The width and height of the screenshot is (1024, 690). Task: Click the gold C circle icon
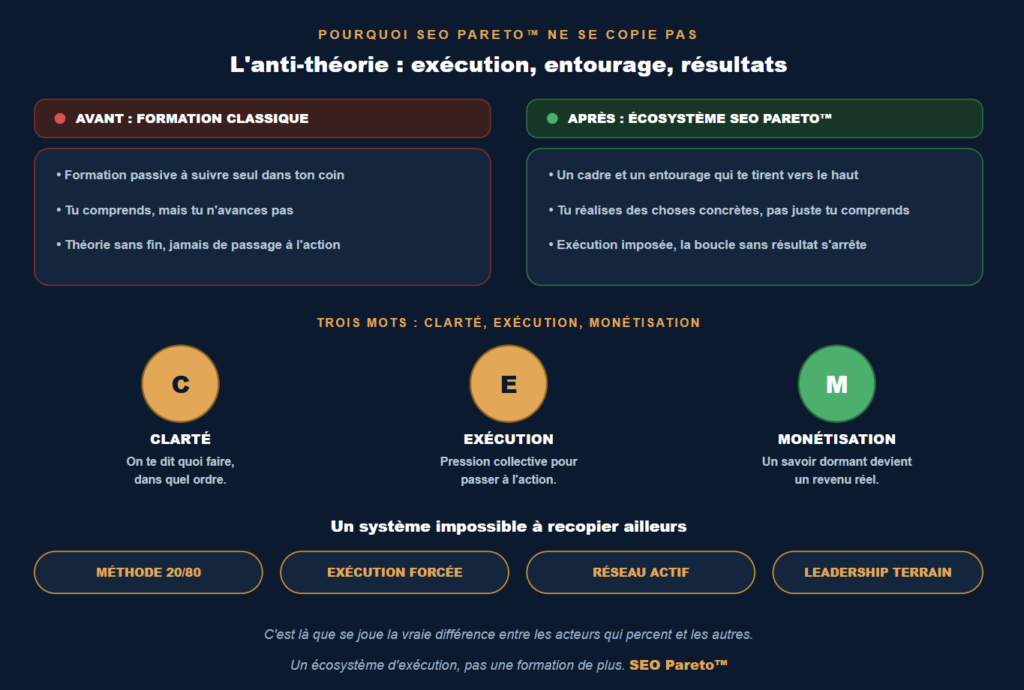(x=180, y=384)
